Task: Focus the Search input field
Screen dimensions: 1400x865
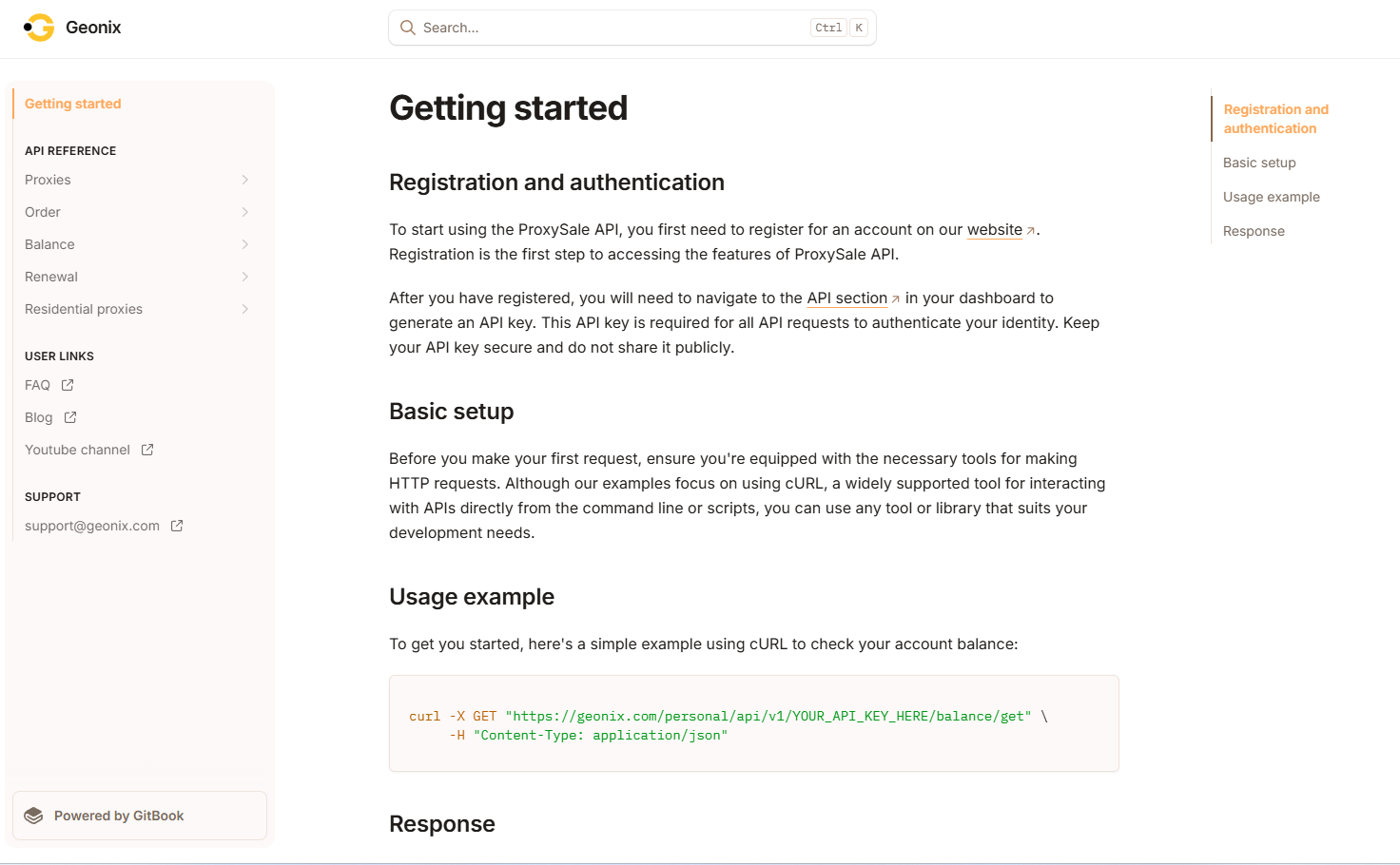Action: click(609, 28)
